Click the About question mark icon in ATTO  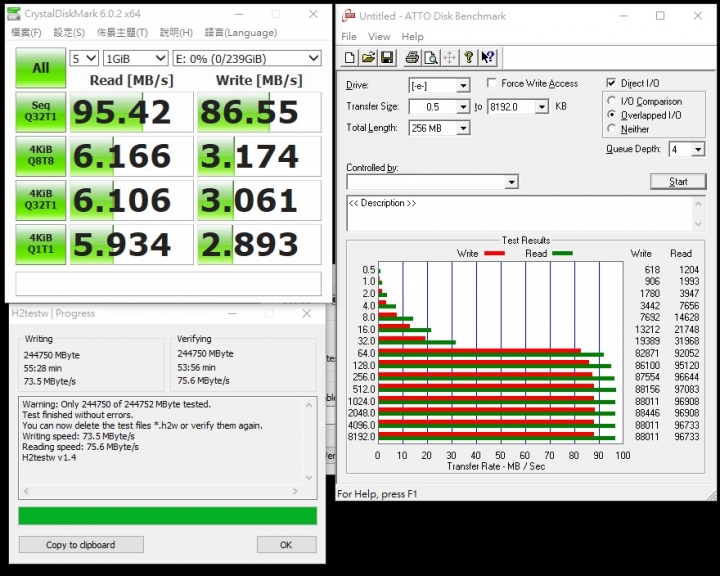click(468, 57)
